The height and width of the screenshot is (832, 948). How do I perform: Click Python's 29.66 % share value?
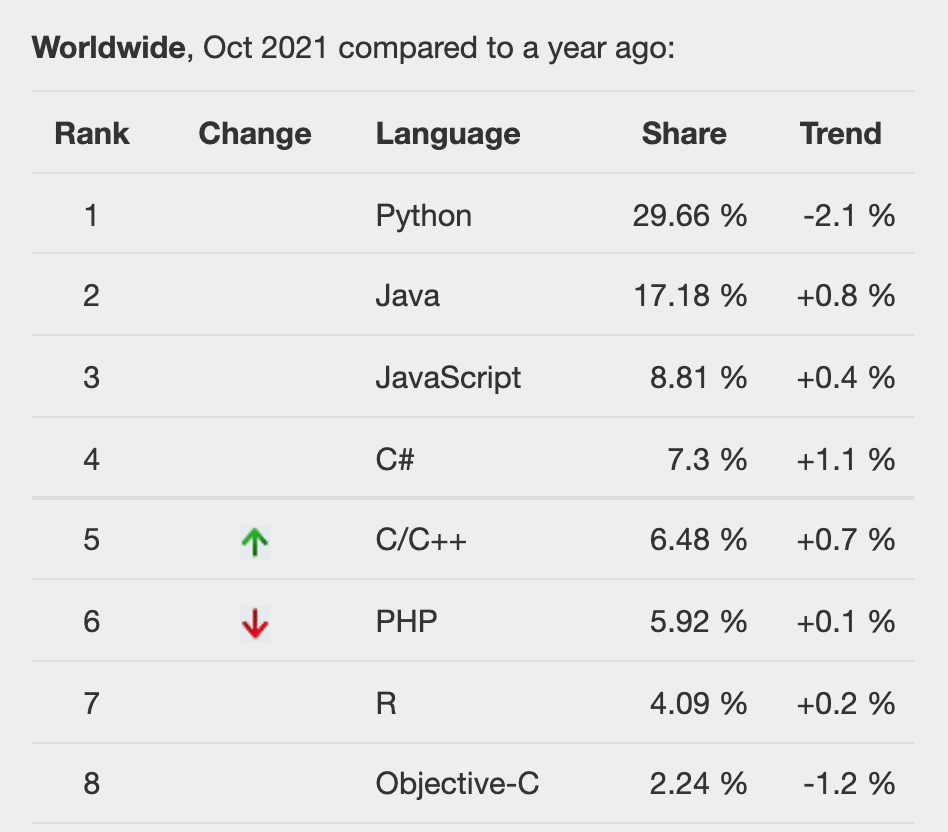coord(690,216)
